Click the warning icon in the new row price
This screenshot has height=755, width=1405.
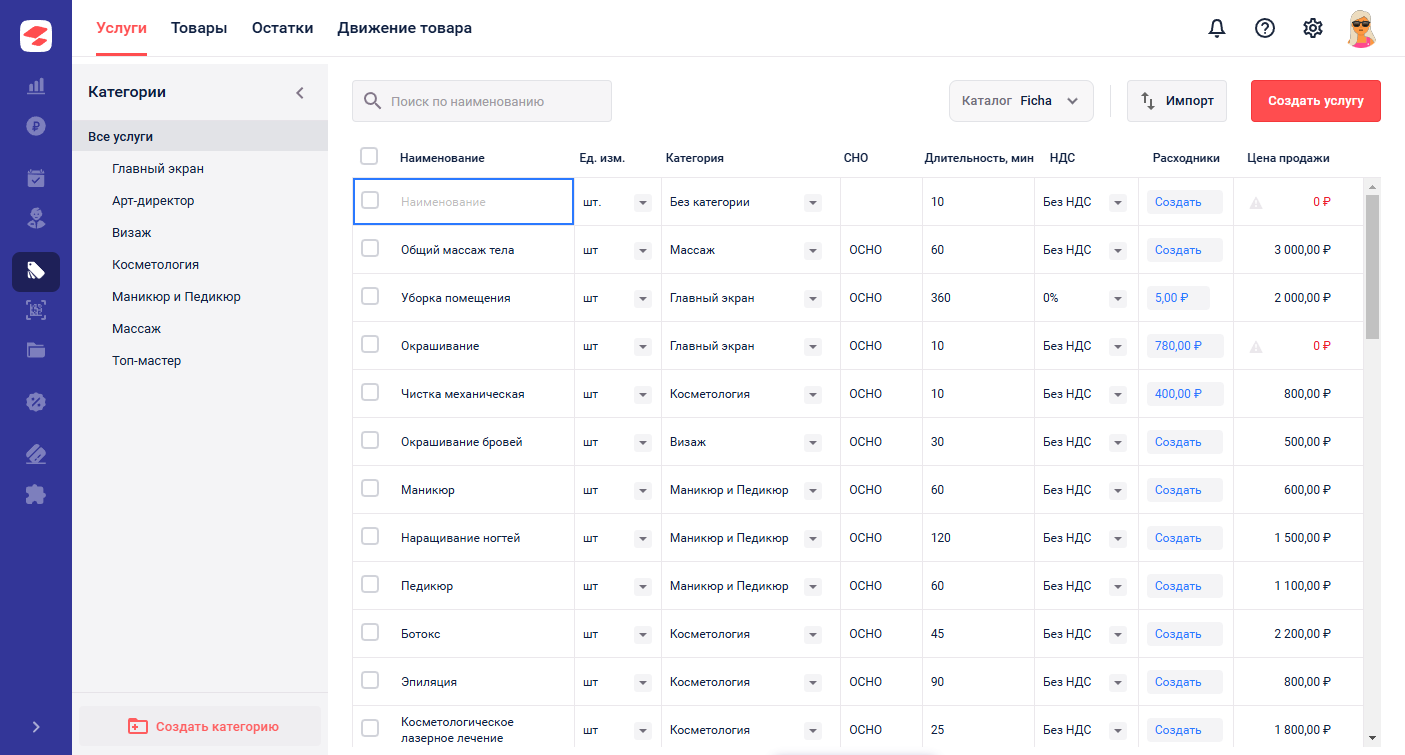click(1256, 202)
